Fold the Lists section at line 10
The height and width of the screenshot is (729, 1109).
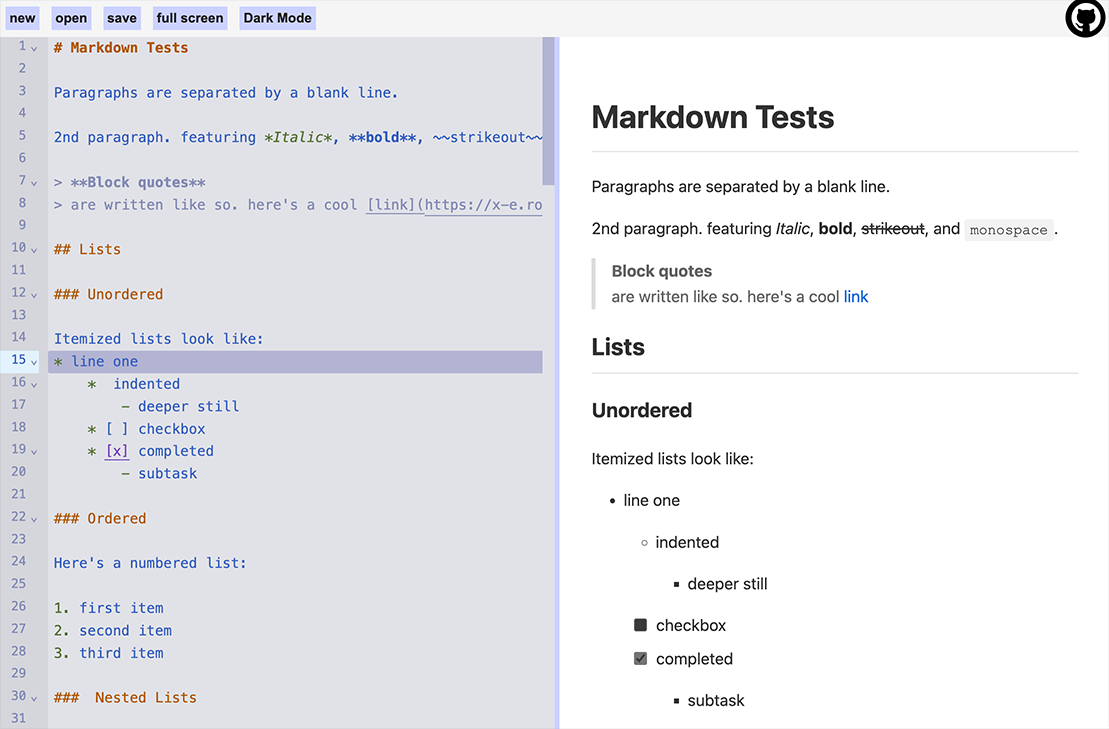point(34,250)
